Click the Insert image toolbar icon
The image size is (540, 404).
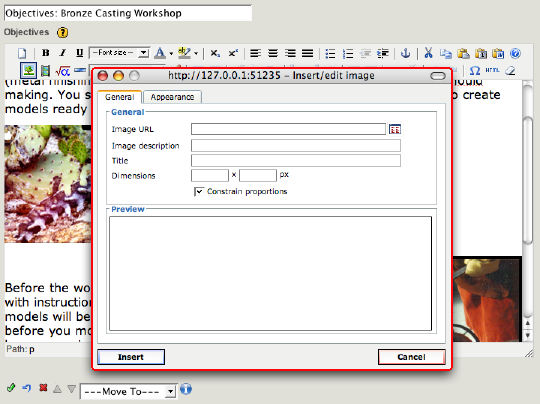tap(29, 71)
